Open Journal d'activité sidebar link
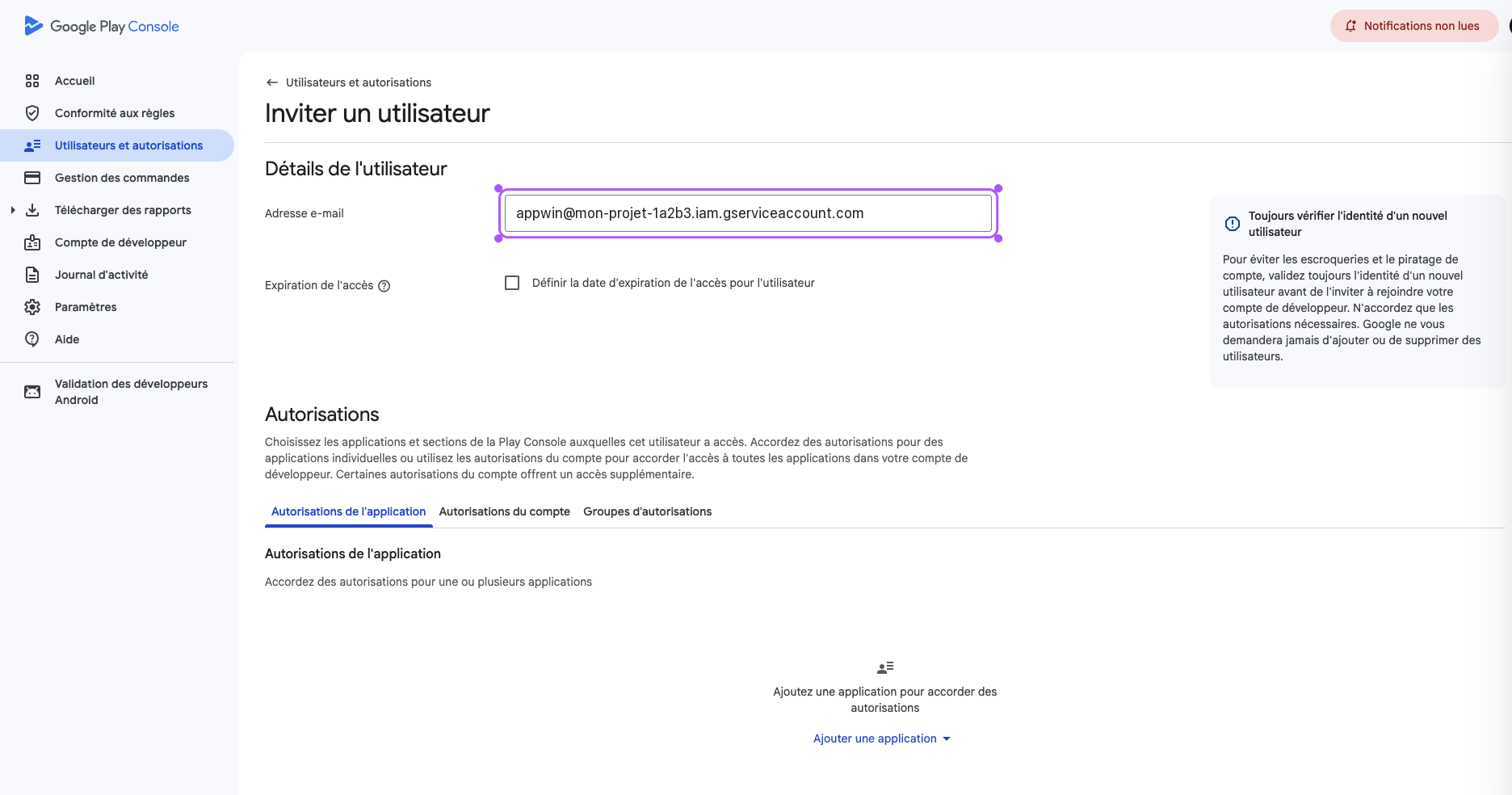The height and width of the screenshot is (795, 1512). click(x=117, y=275)
